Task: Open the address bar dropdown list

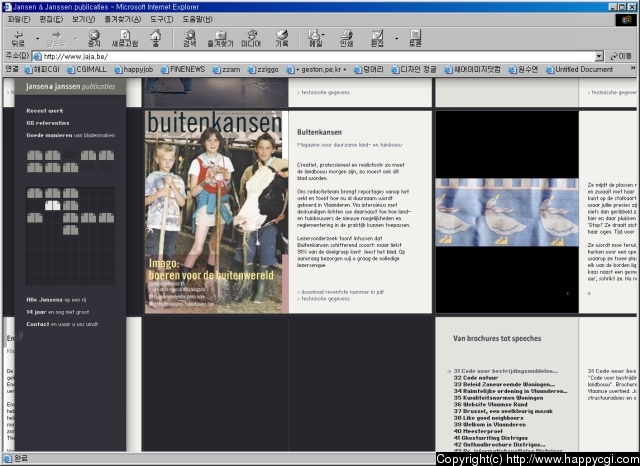Action: 599,56
